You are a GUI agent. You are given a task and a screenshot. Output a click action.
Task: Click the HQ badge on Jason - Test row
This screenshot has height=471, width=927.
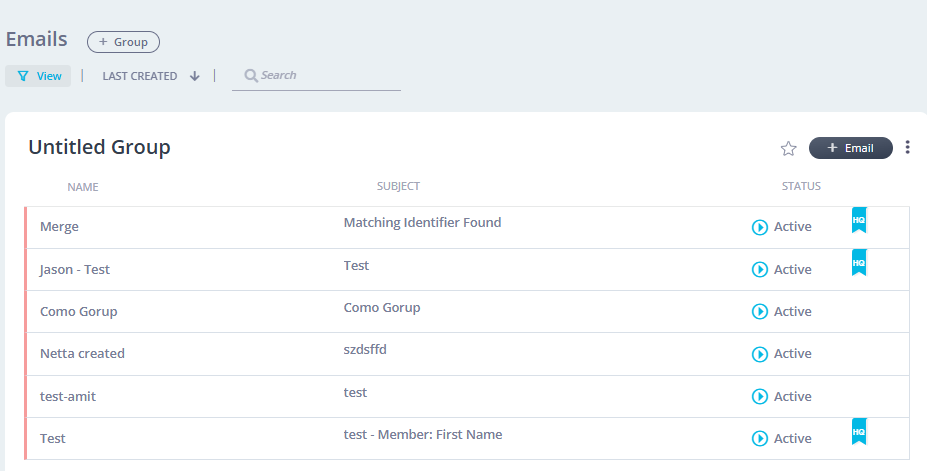point(858,261)
